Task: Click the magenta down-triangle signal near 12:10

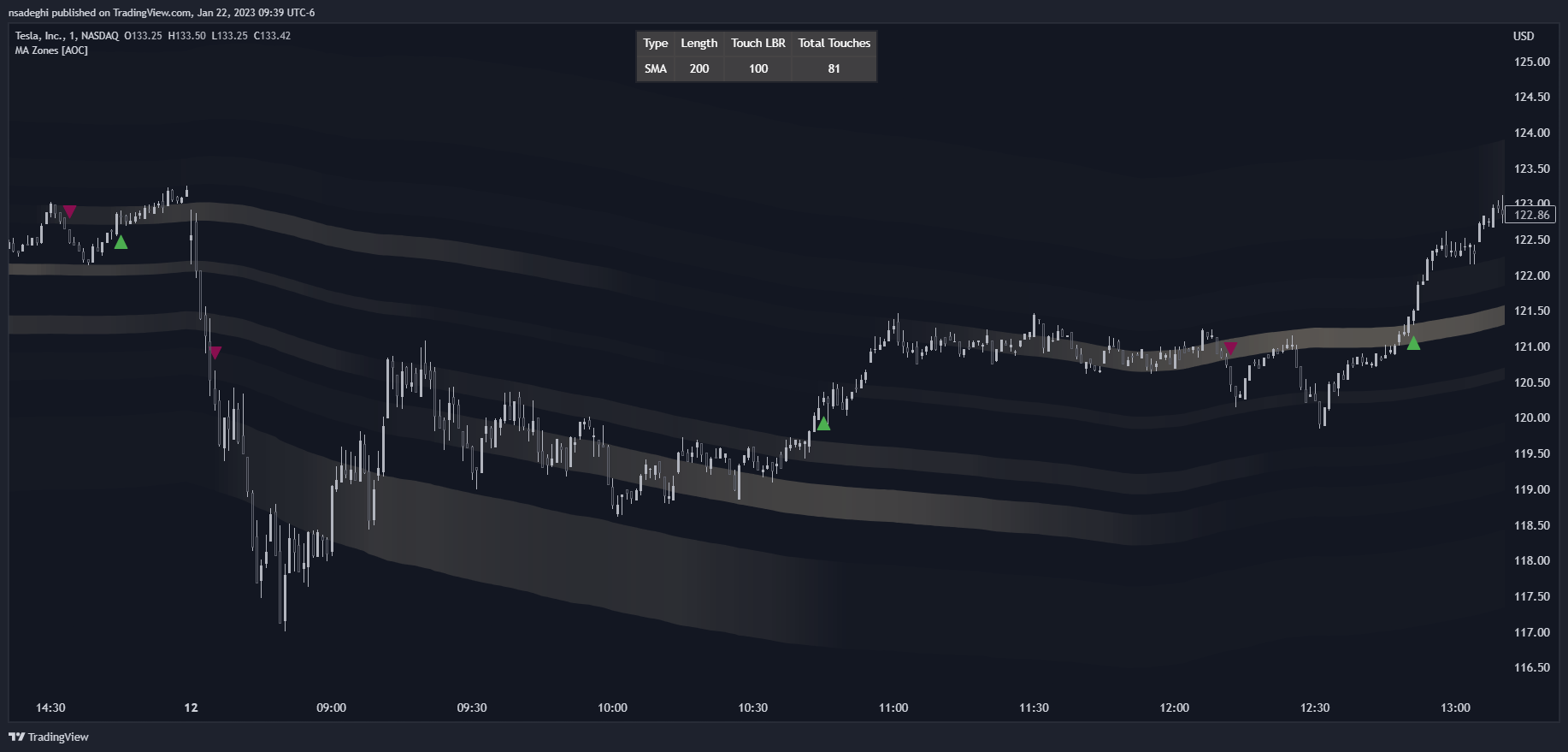Action: click(1230, 348)
